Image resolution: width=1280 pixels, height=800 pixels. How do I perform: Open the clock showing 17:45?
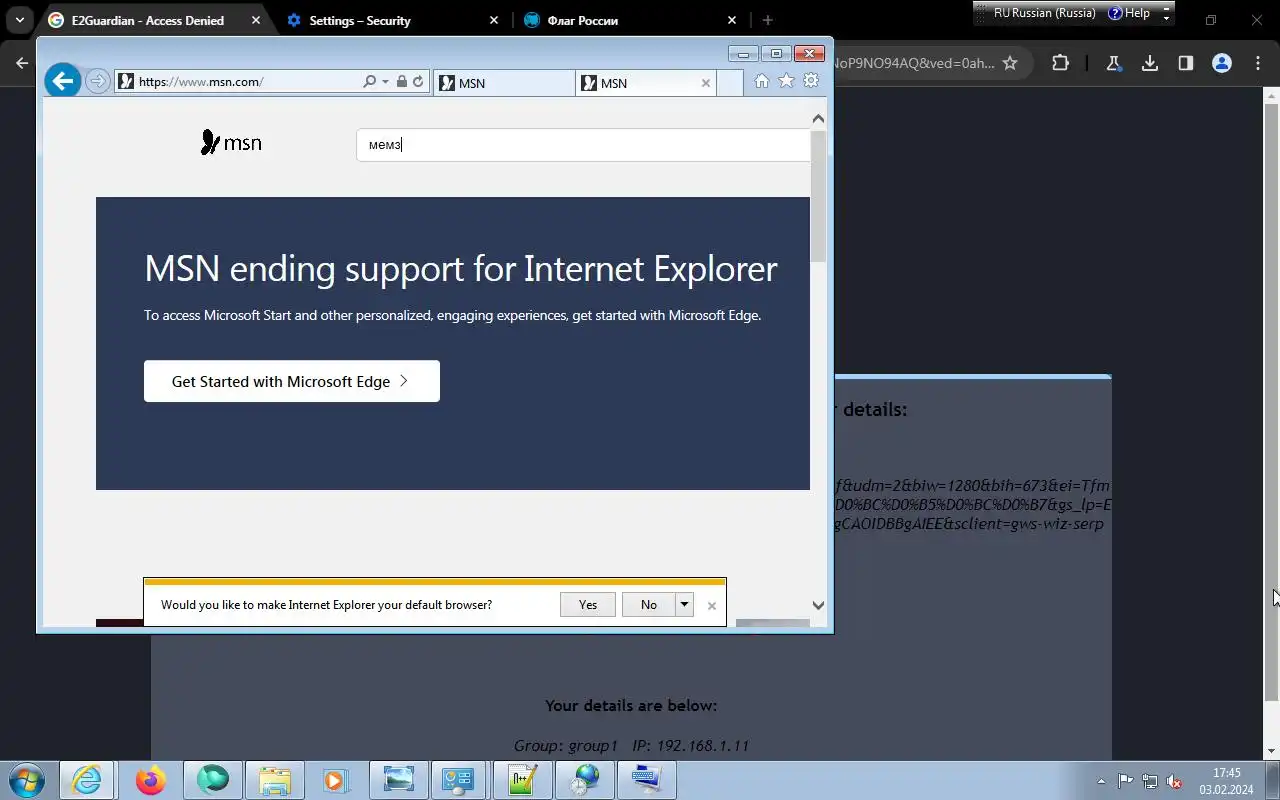(x=1227, y=781)
